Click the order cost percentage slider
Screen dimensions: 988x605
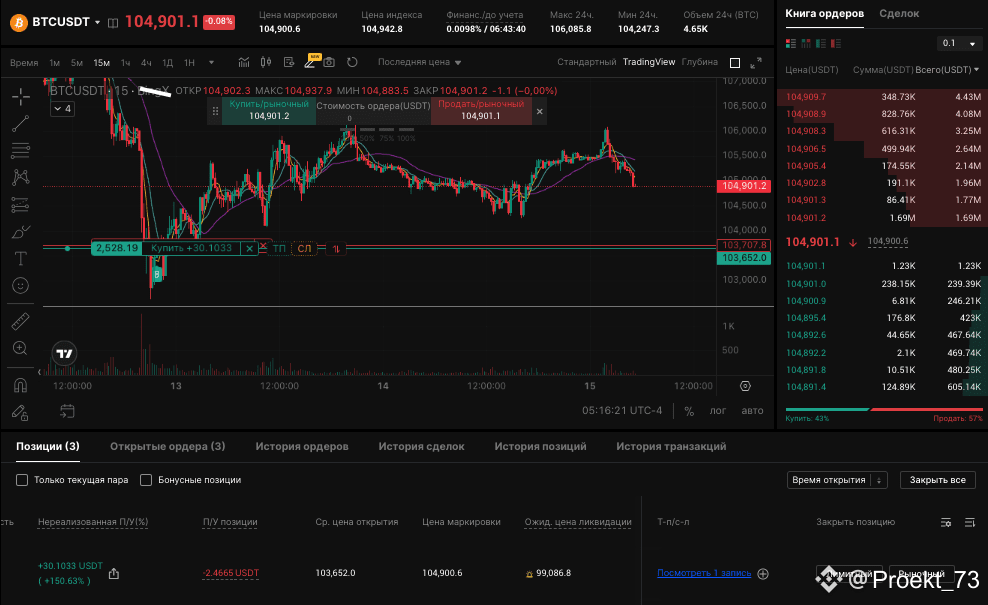click(x=378, y=130)
